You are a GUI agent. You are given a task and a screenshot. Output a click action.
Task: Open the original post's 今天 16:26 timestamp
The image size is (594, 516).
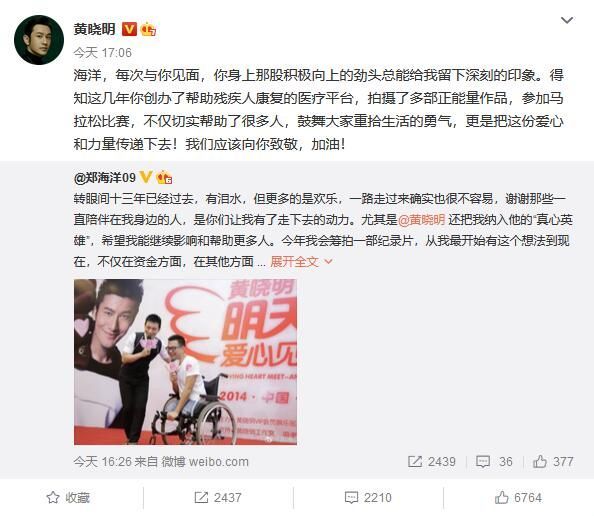coord(103,461)
